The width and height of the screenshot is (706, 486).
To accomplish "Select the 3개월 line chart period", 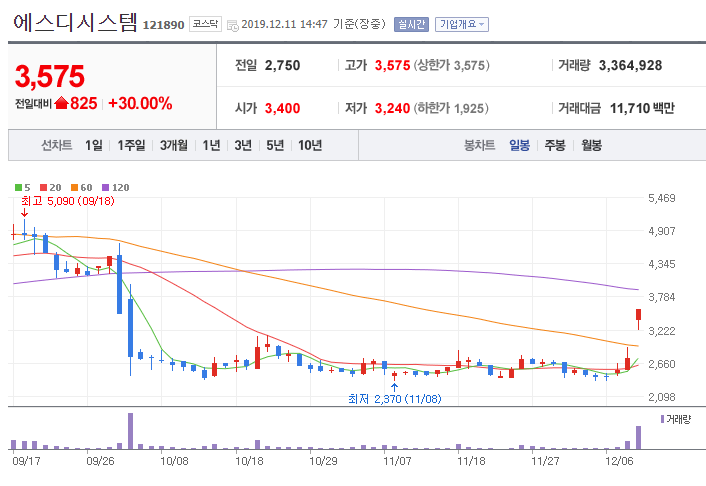I will [x=174, y=145].
